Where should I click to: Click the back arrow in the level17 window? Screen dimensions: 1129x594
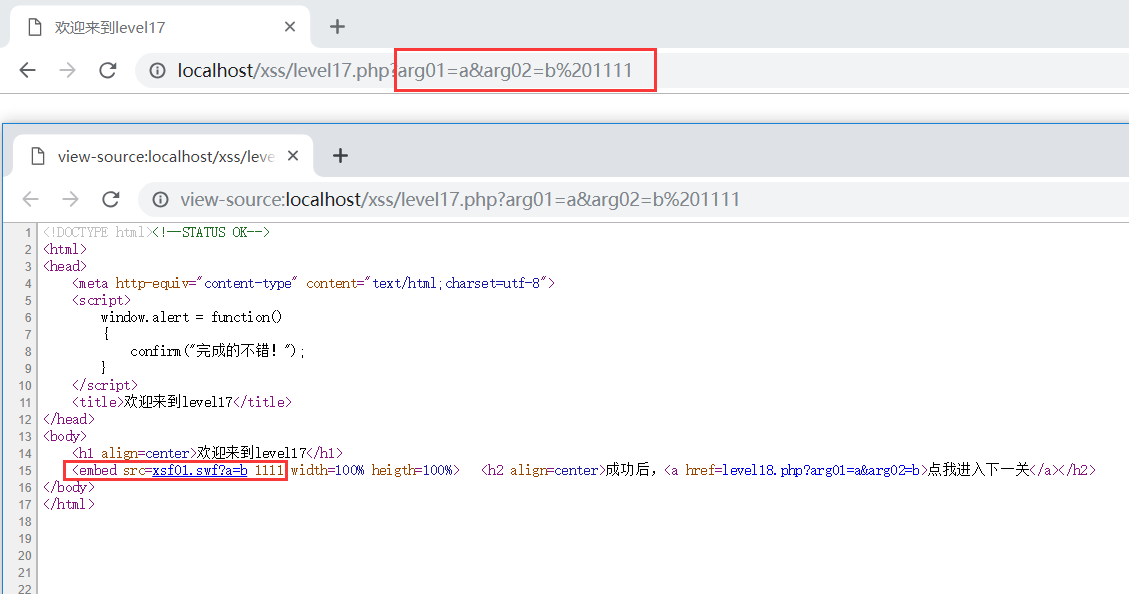[x=27, y=70]
